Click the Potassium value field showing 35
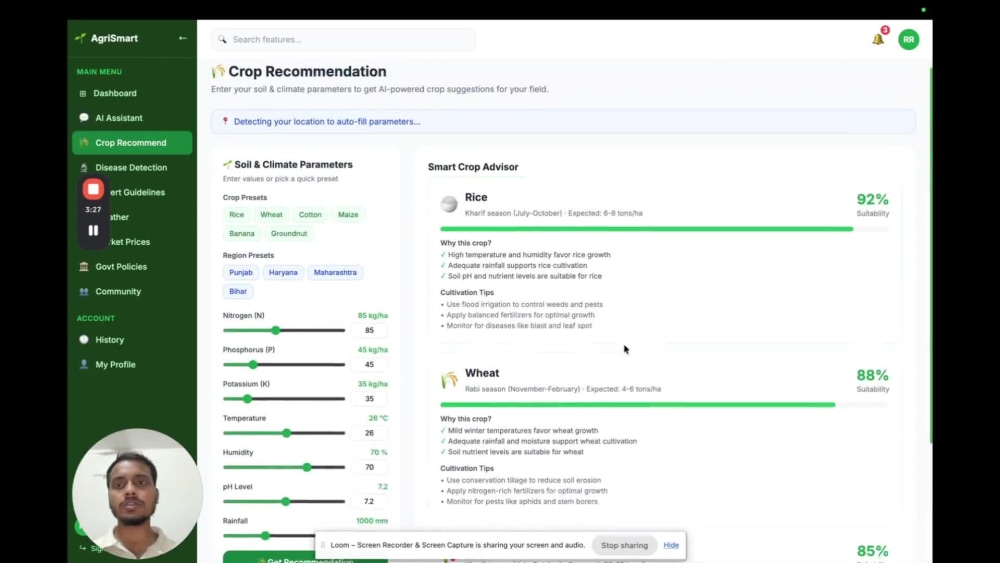Screen dimensions: 1000x563 369,398
